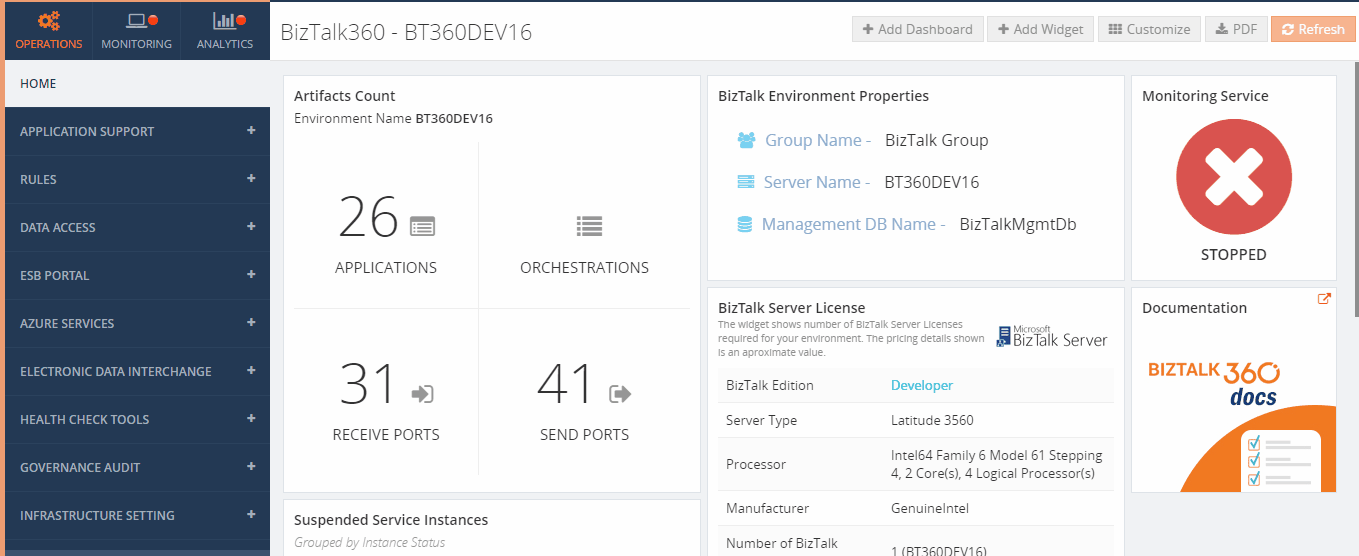Click the Group Name people icon
The image size is (1359, 556).
(x=747, y=140)
